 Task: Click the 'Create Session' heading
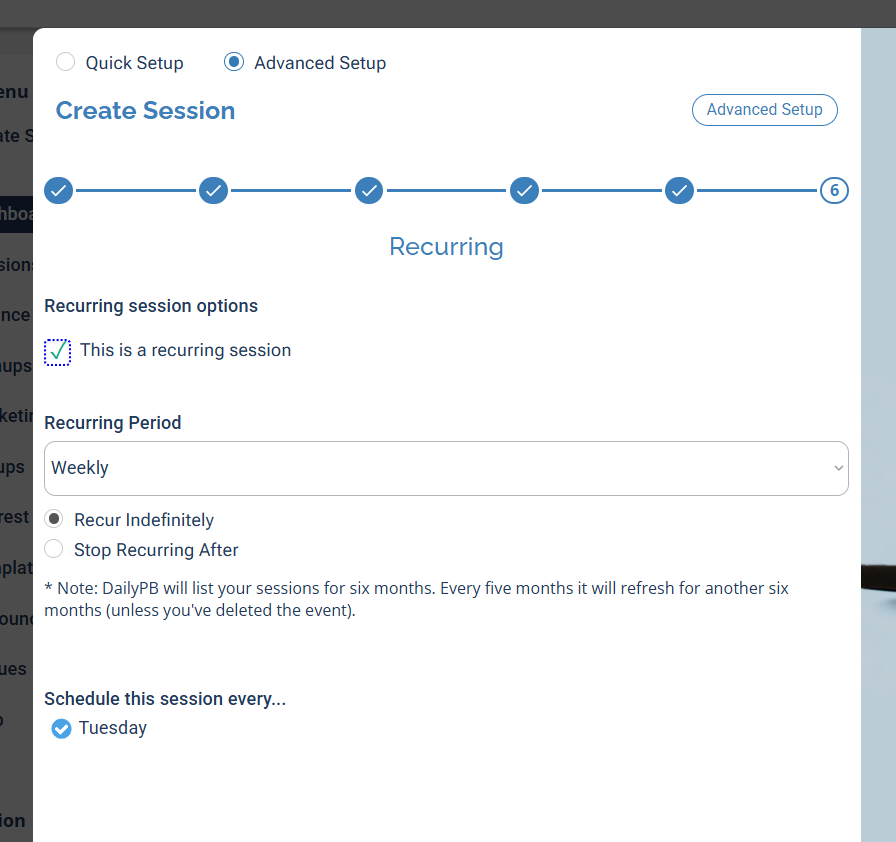pos(145,111)
